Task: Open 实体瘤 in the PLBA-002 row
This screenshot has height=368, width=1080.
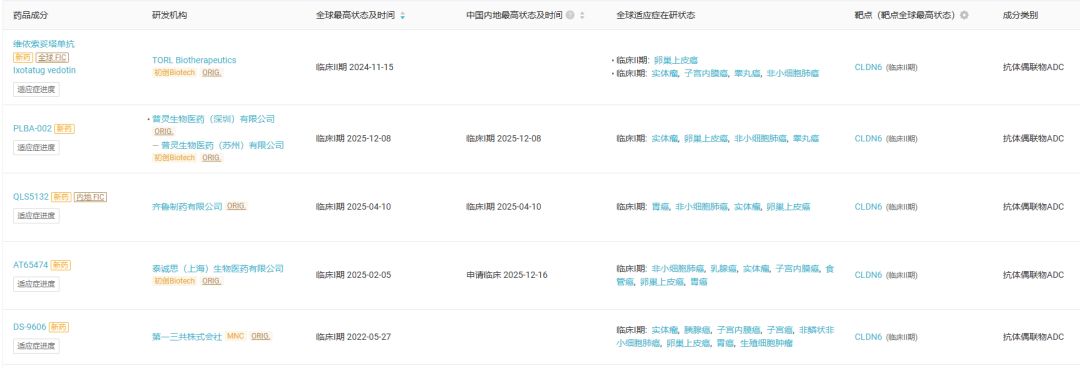Action: [x=665, y=139]
